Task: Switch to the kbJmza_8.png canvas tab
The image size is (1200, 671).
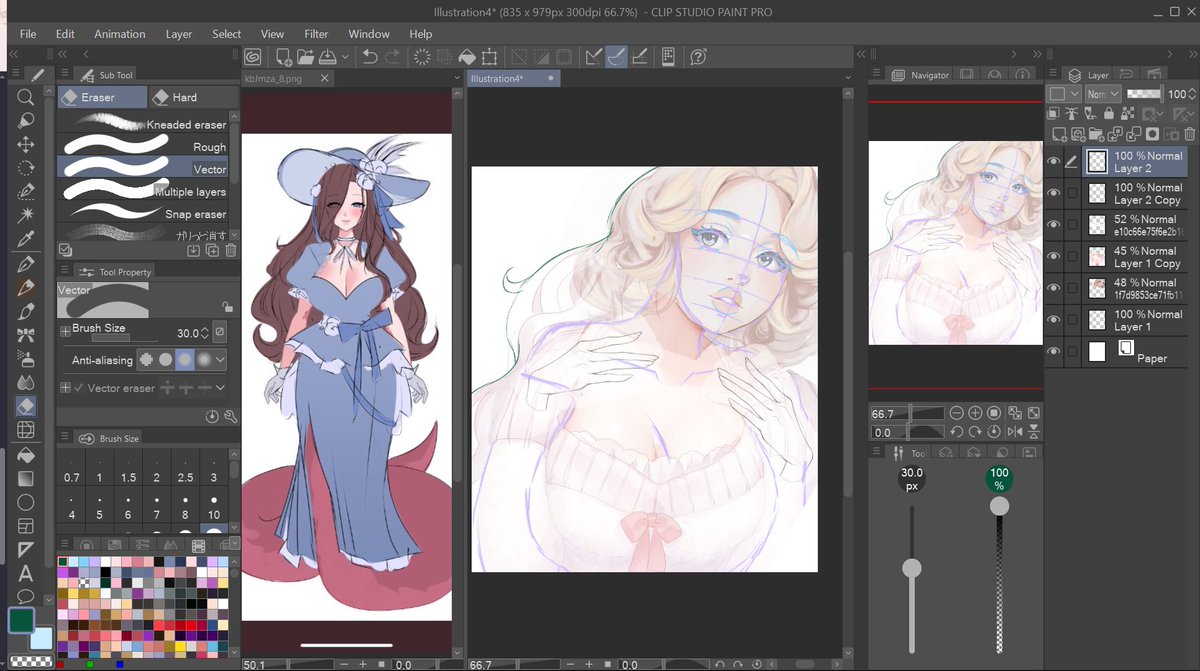Action: tap(286, 79)
